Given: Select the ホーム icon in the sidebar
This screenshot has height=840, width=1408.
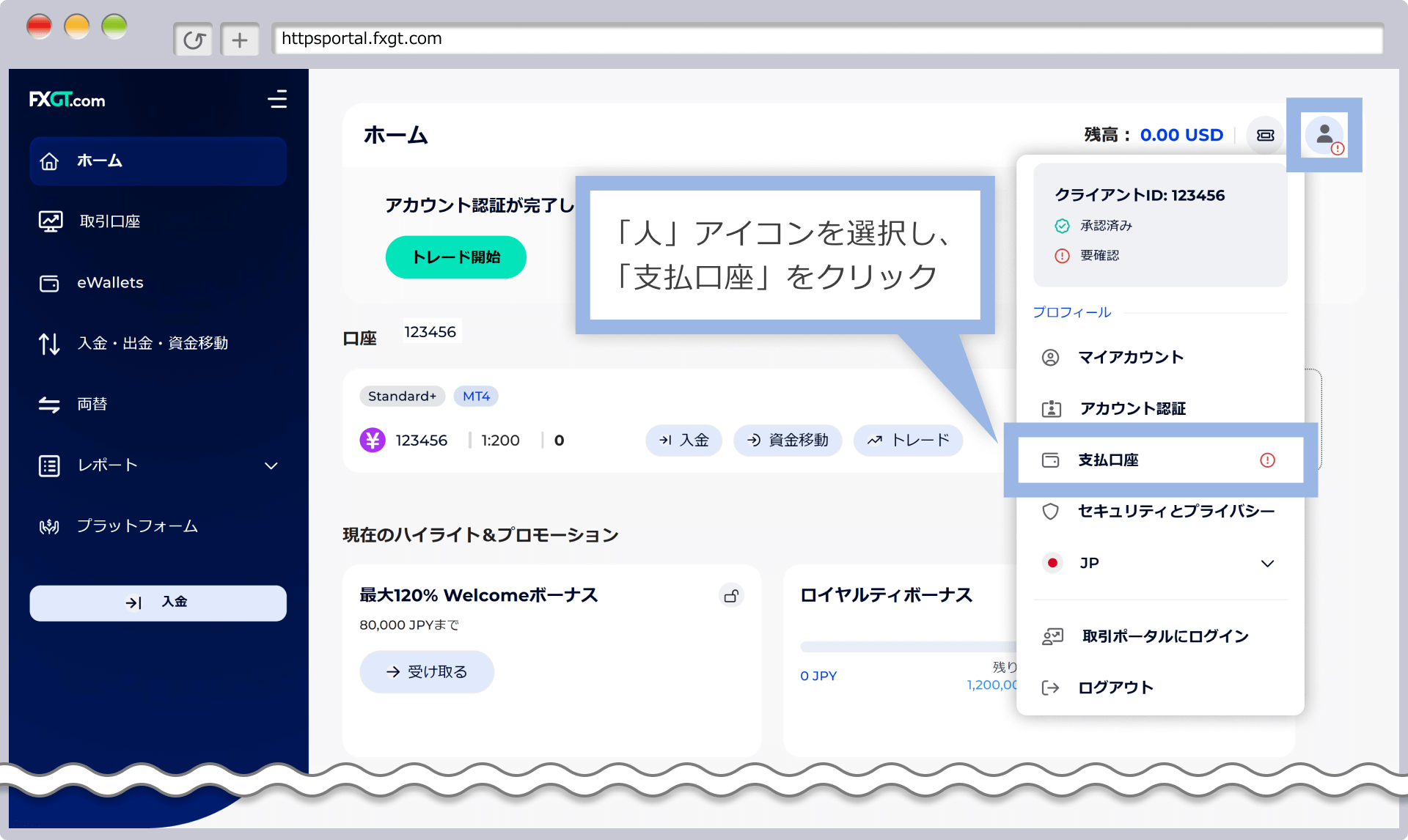Looking at the screenshot, I should click(49, 161).
